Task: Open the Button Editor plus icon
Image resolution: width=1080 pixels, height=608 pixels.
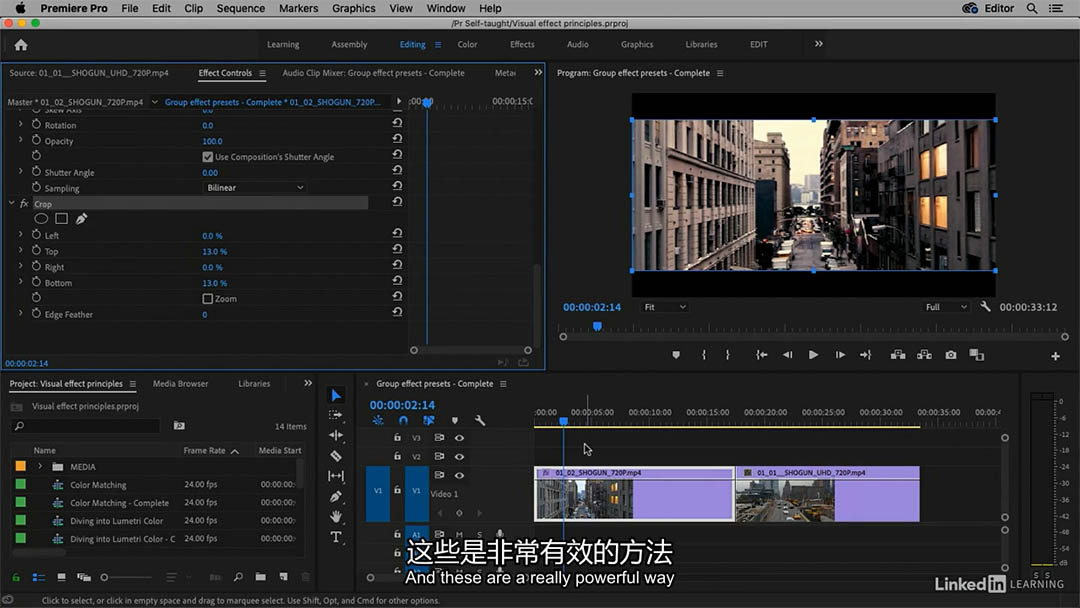Action: [x=1055, y=356]
